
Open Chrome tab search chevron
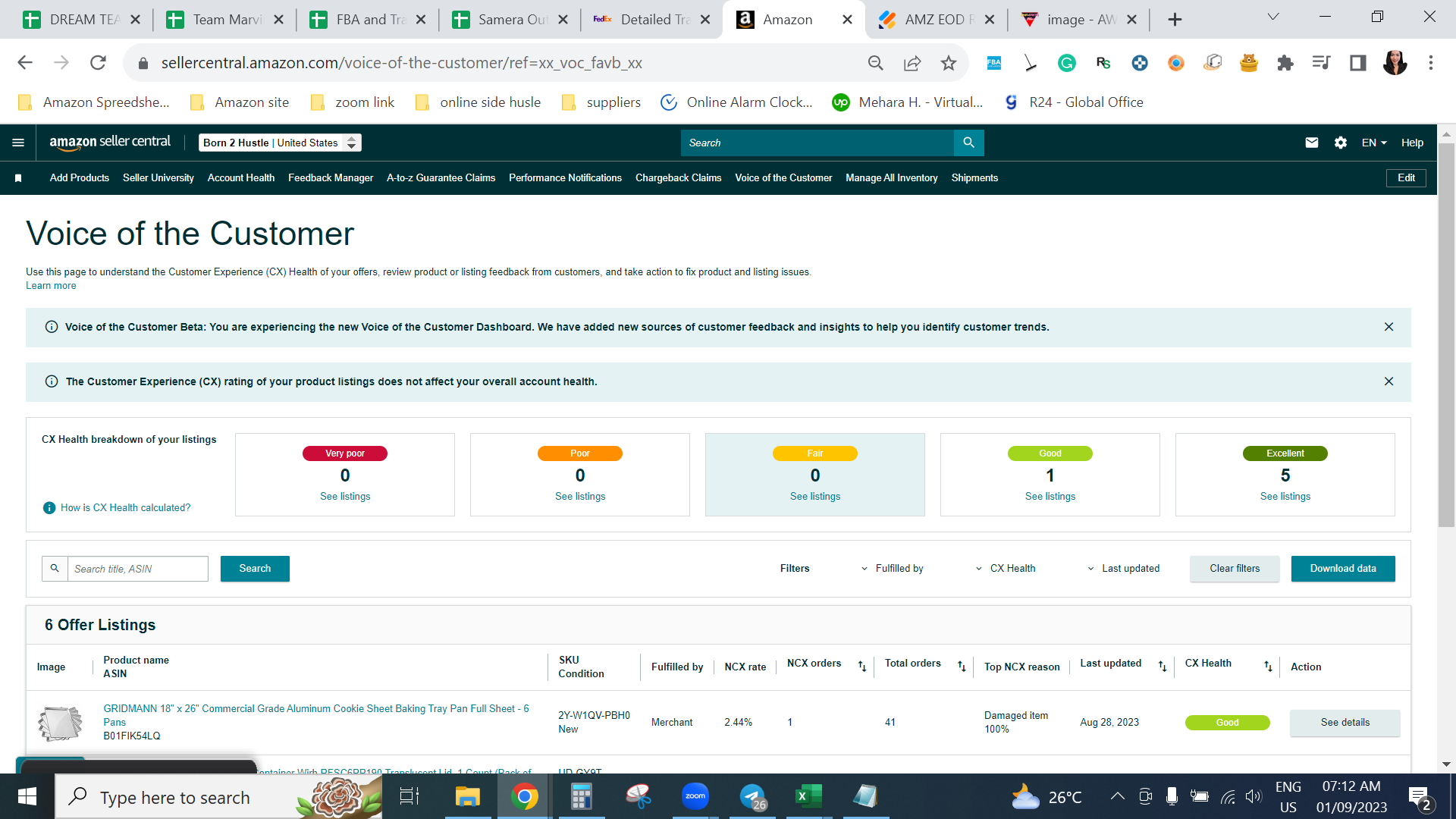click(x=1273, y=17)
